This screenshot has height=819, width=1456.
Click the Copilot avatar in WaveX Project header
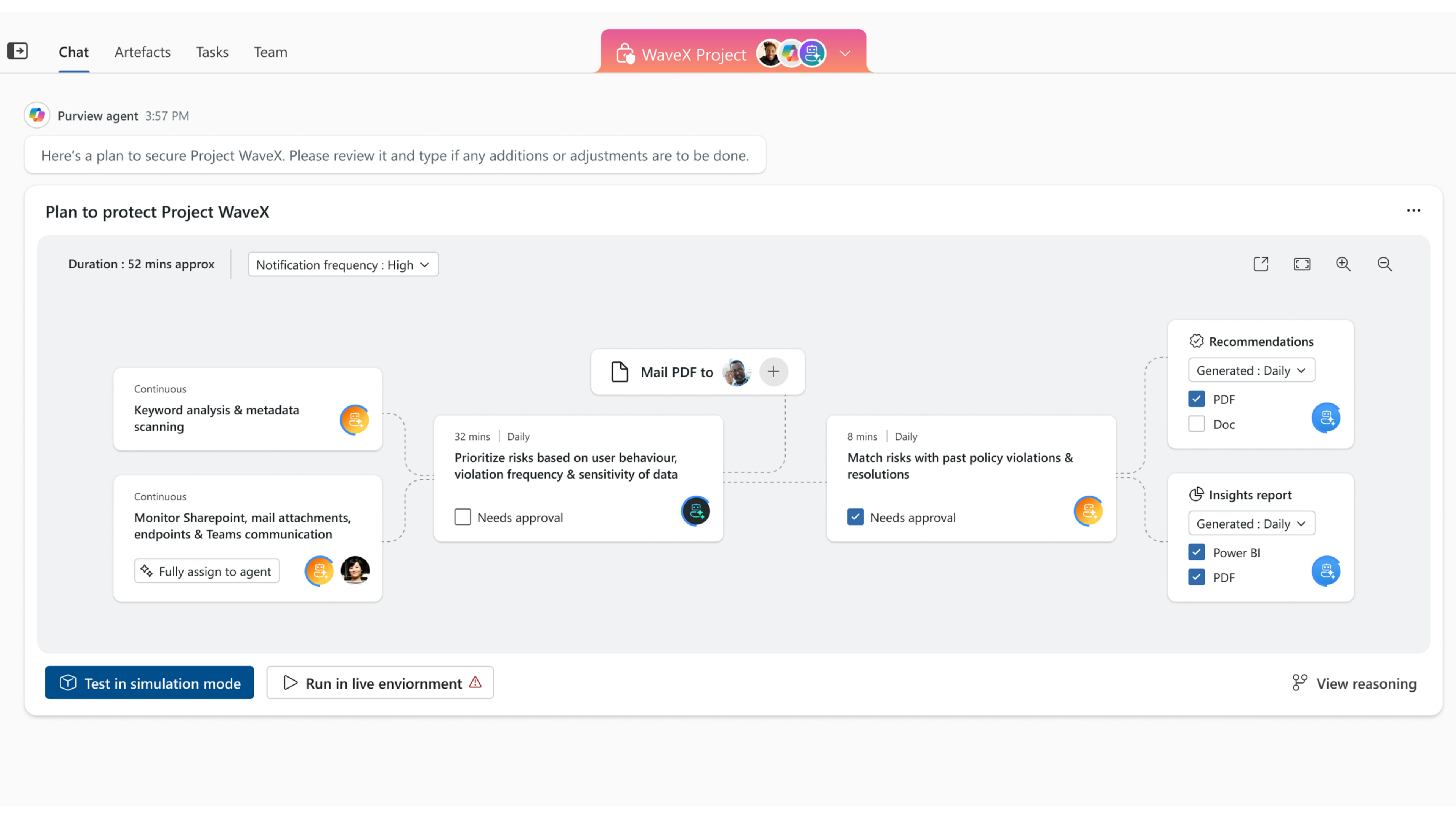tap(790, 54)
